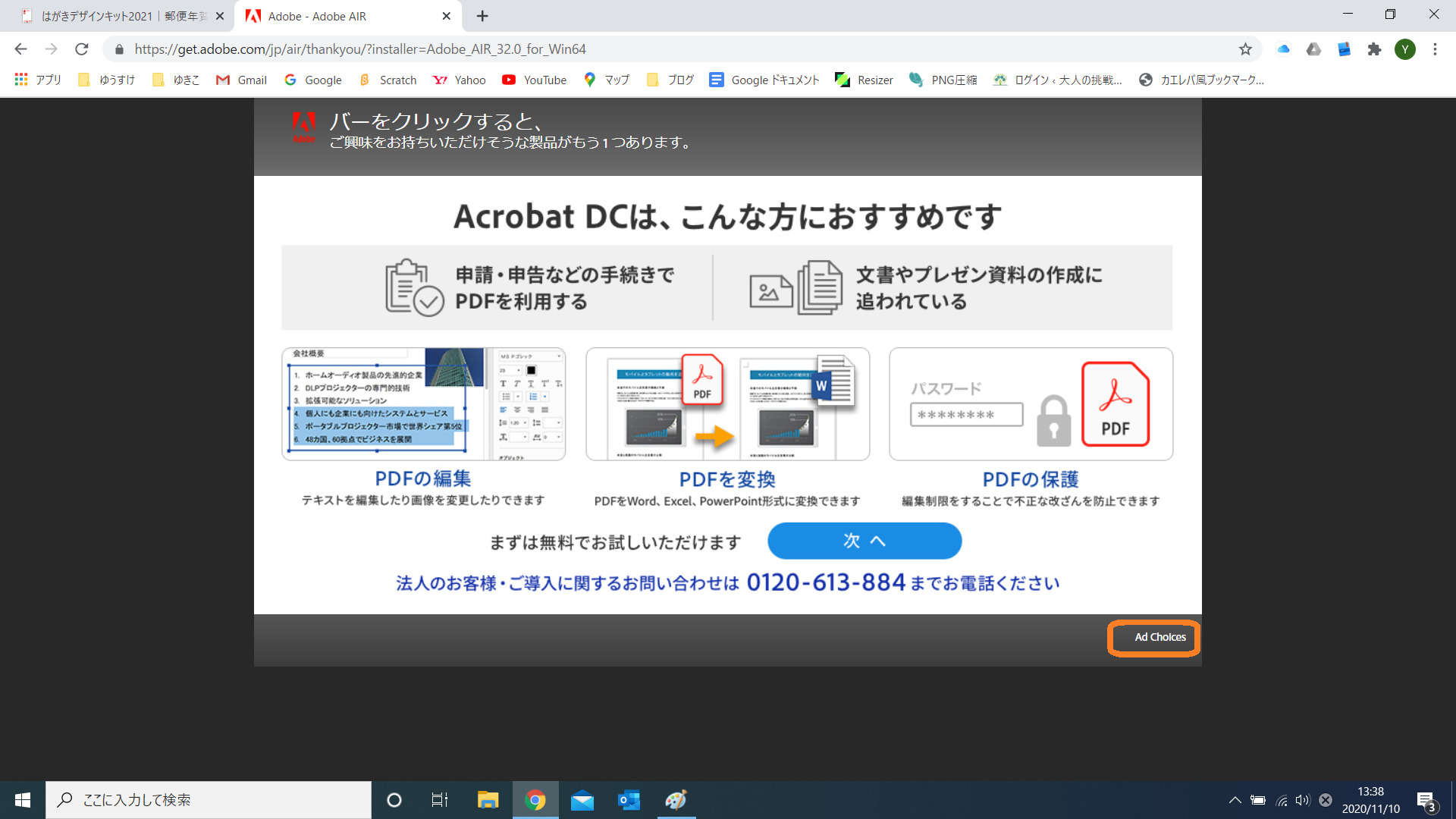Image resolution: width=1456 pixels, height=819 pixels.
Task: Open the Windows Start menu
Action: [23, 800]
